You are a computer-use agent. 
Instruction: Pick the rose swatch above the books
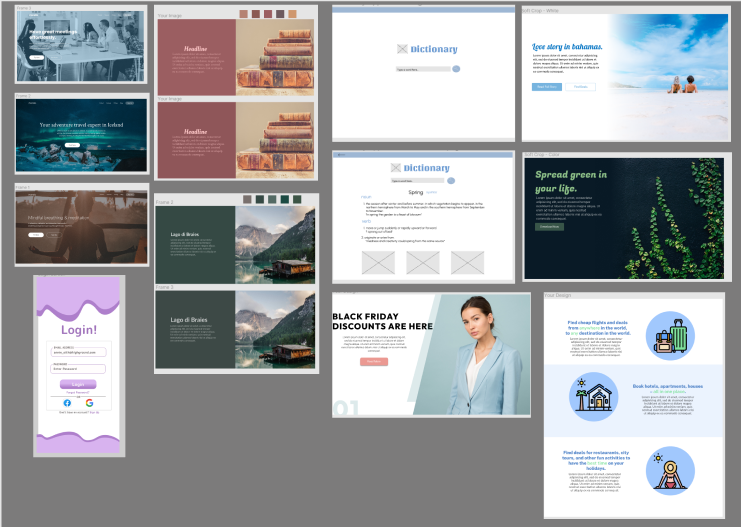[268, 14]
